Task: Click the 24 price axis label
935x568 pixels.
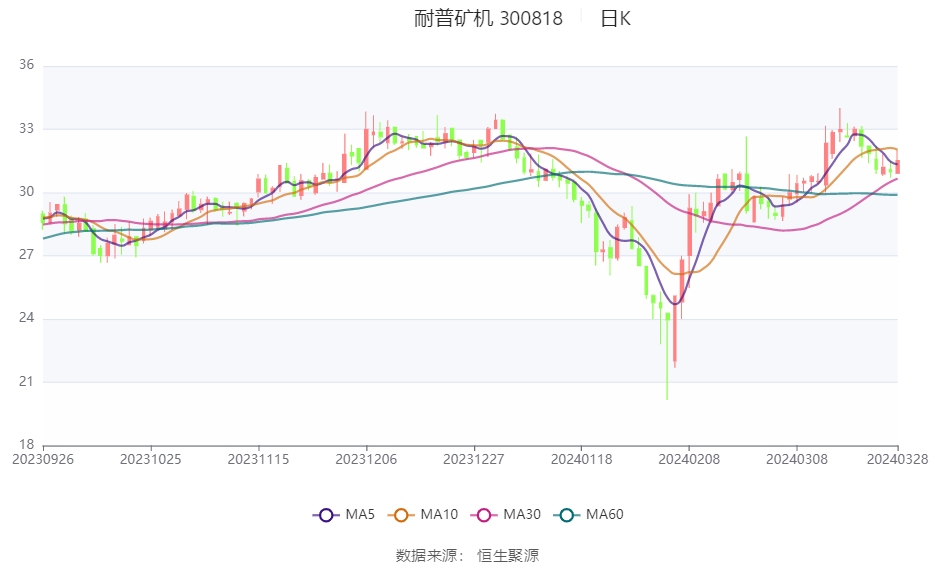Action: click(26, 318)
